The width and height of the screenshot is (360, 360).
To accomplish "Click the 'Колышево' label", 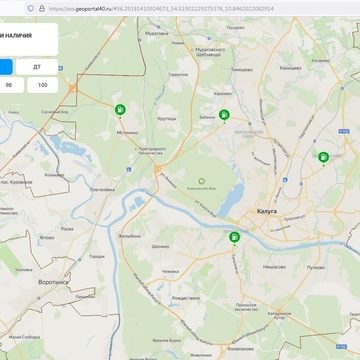I will point(54,175).
